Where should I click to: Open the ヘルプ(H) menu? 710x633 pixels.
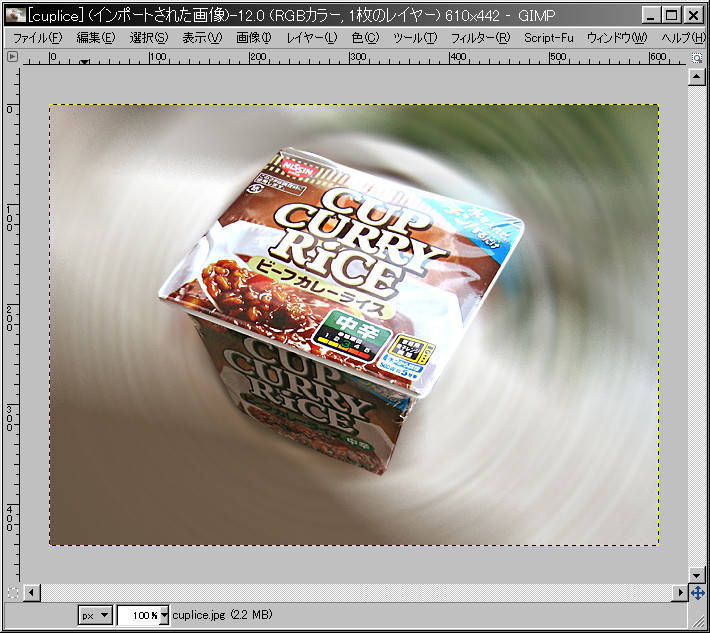coord(683,38)
